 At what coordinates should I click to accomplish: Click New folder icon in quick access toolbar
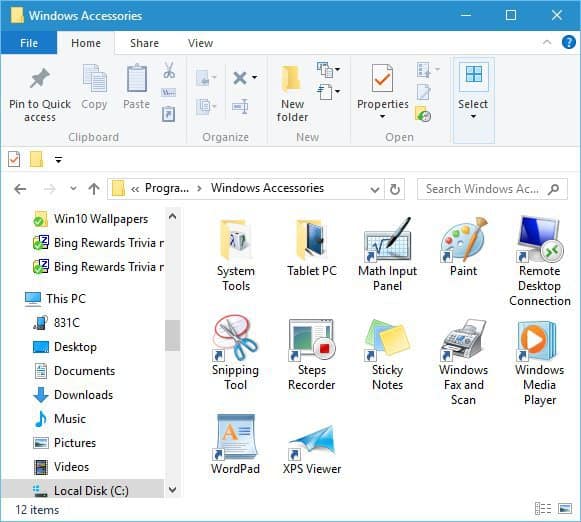point(36,160)
